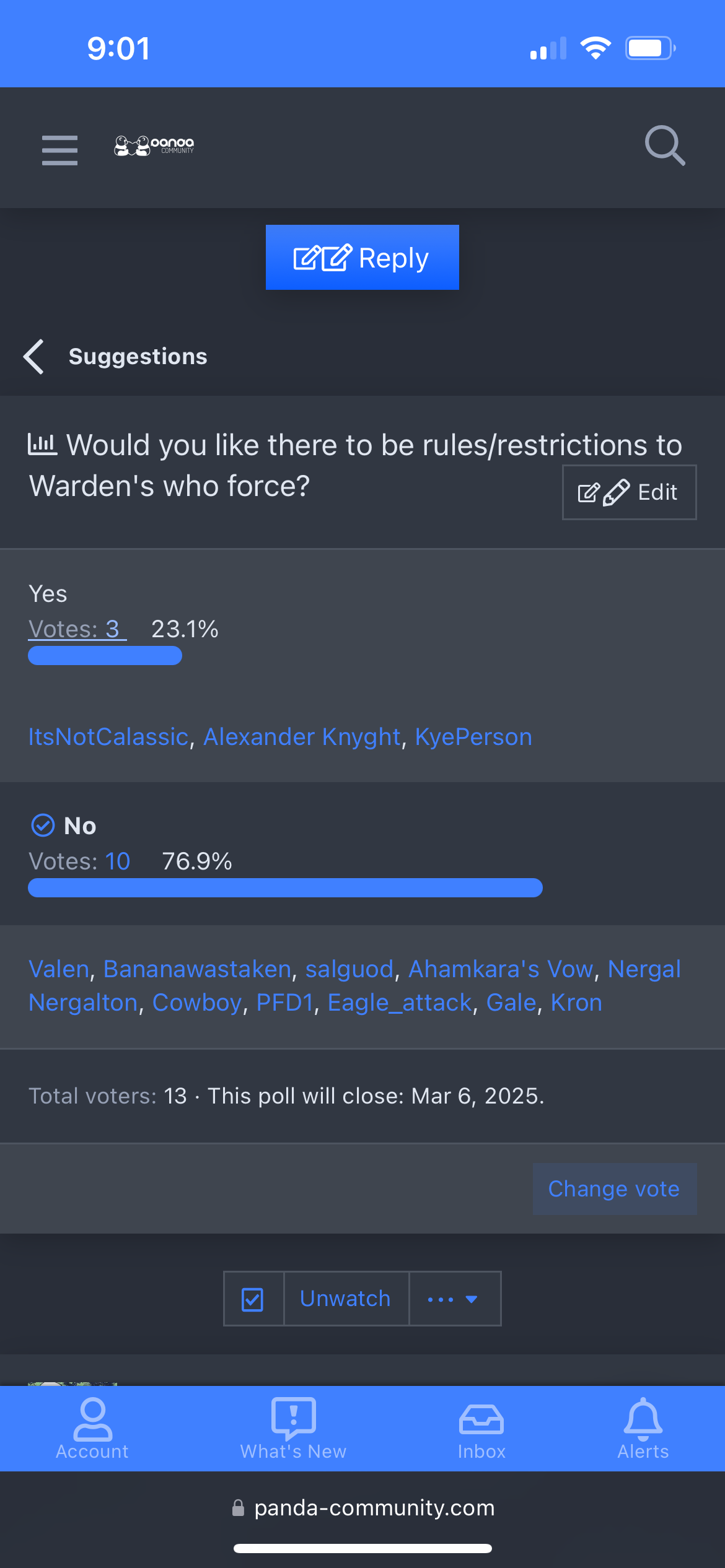725x1568 pixels.
Task: Click the Change vote button
Action: (614, 1189)
